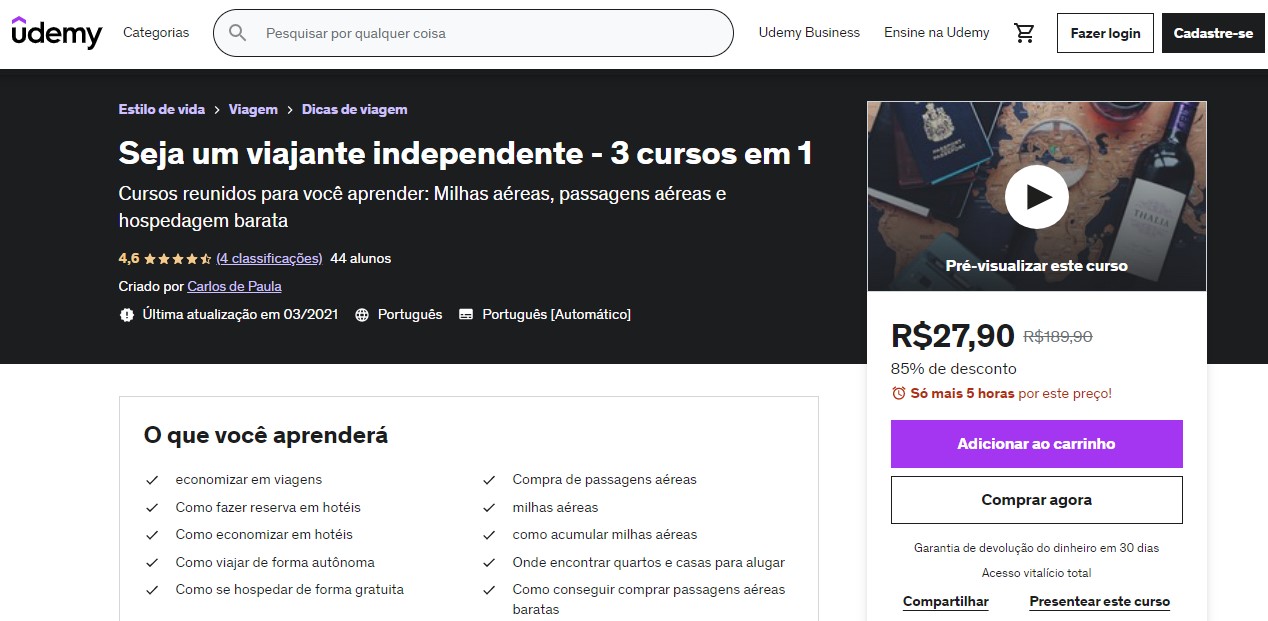Play the course preview video
The width and height of the screenshot is (1268, 621).
1036,196
